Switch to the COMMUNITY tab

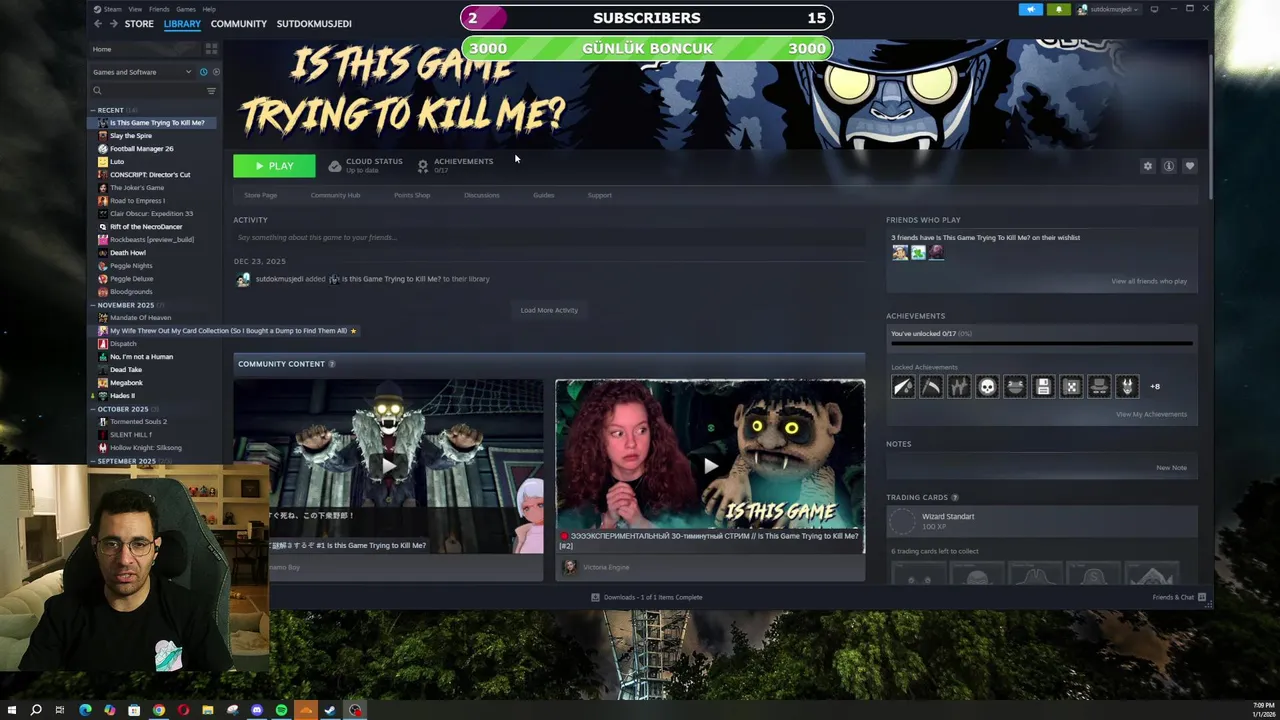pos(238,24)
